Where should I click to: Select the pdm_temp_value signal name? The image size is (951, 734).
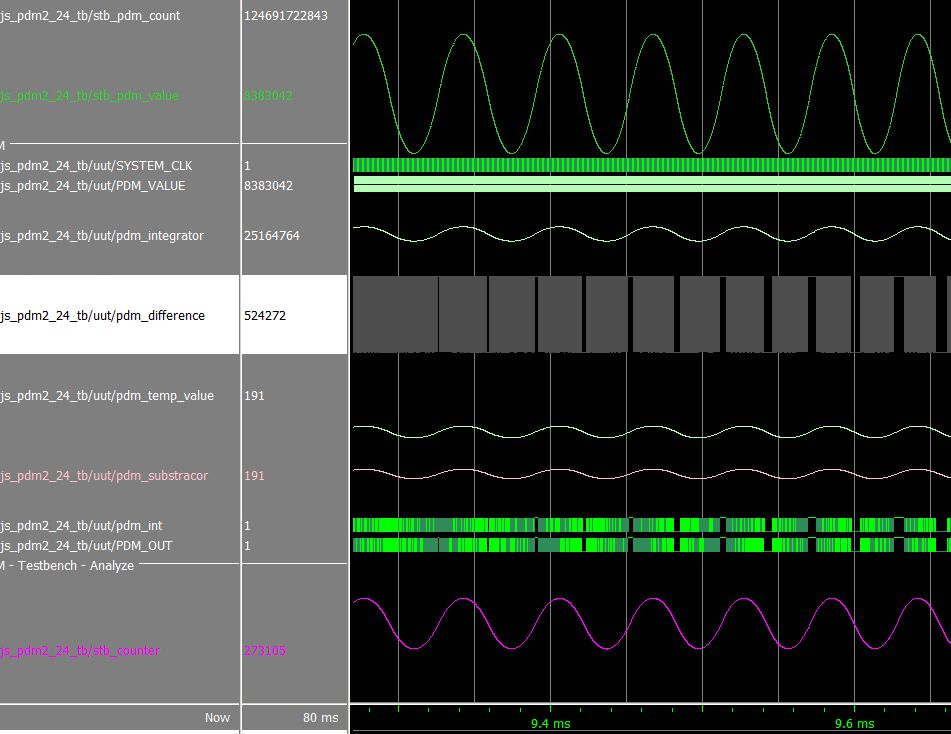(107, 396)
